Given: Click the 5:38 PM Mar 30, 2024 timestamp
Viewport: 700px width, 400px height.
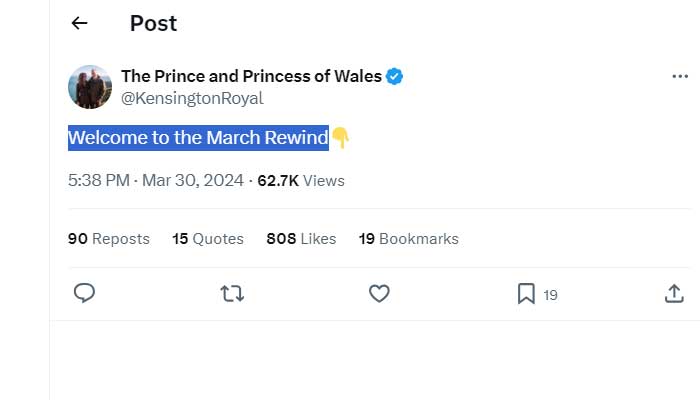Looking at the screenshot, I should pos(156,181).
